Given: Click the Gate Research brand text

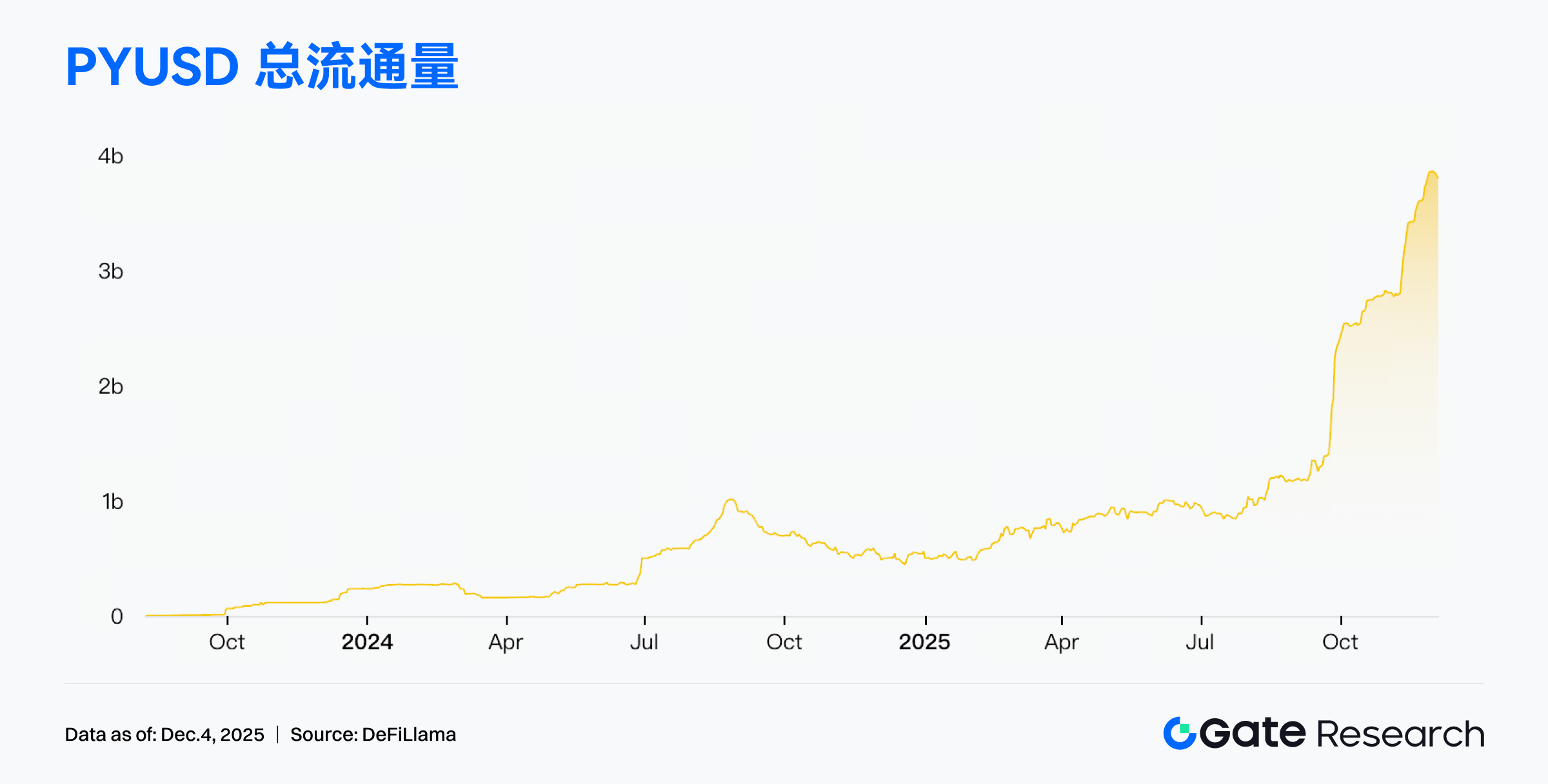Looking at the screenshot, I should 1342,734.
